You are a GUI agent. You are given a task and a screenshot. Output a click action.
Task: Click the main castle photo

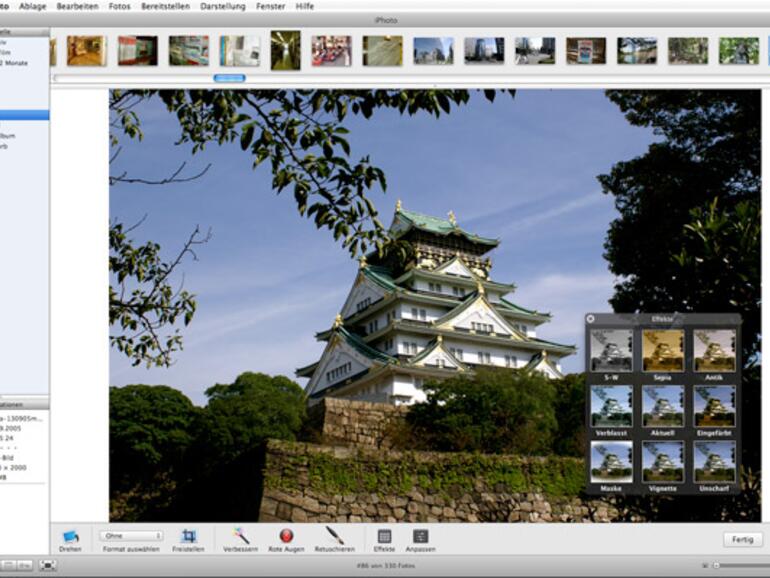[435, 305]
